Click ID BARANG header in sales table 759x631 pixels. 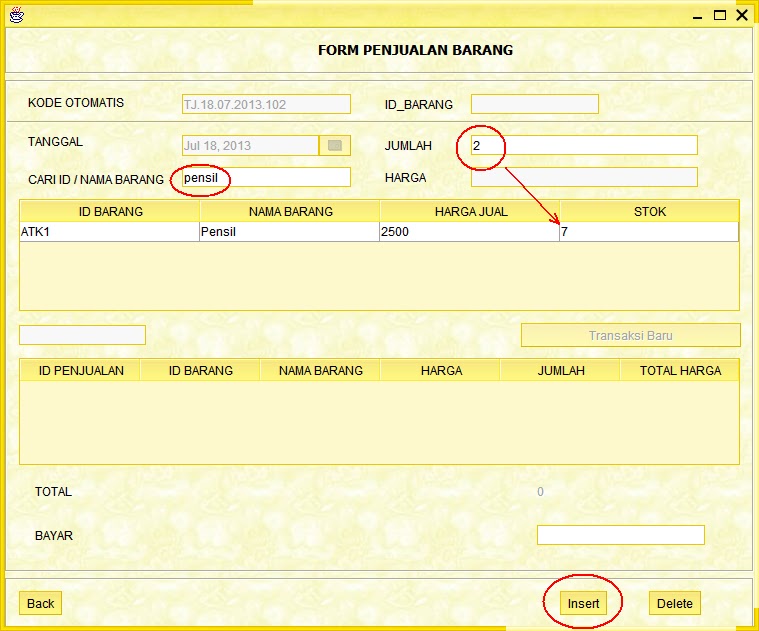coord(200,370)
